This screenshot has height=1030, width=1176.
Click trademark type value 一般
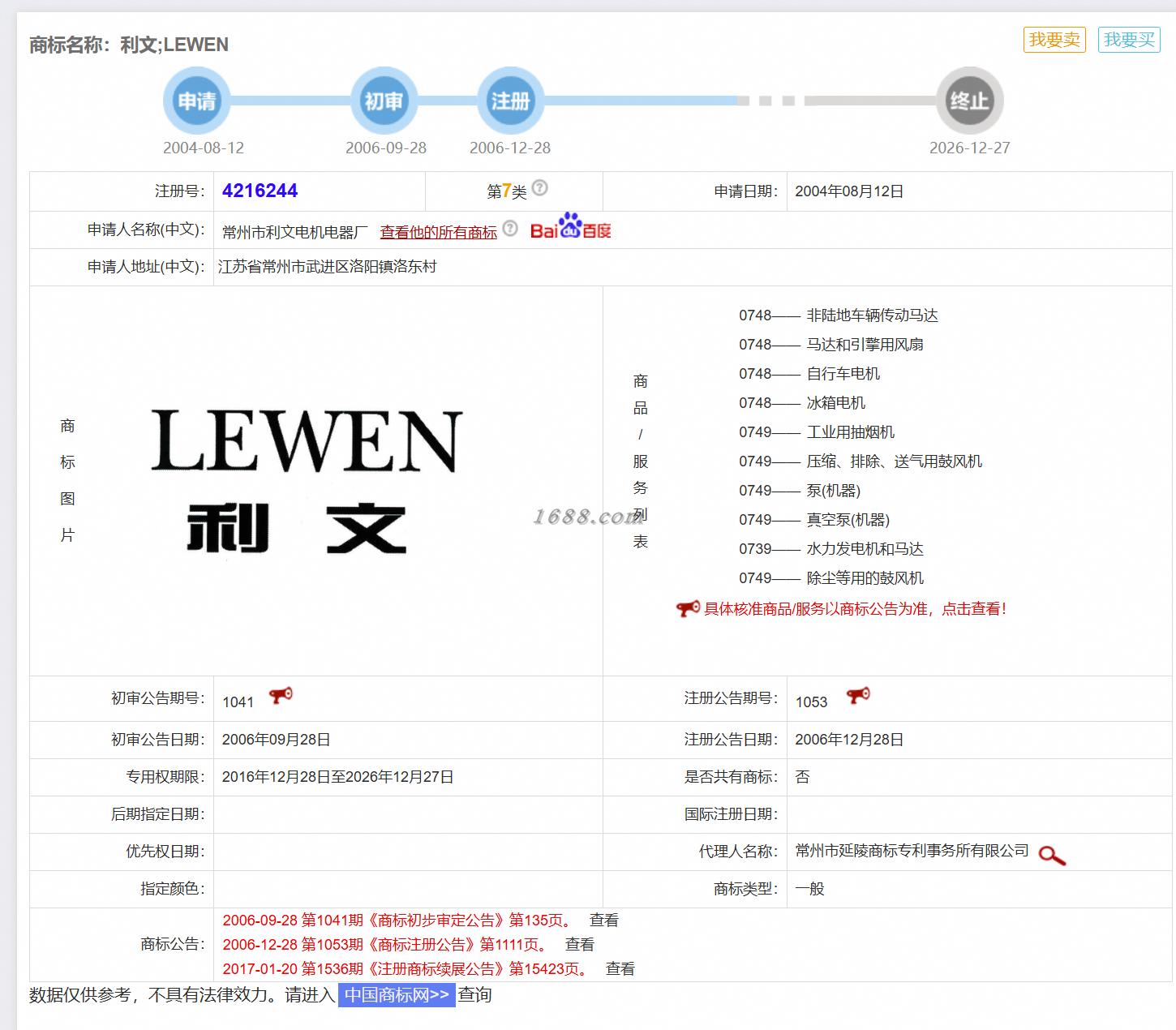[x=809, y=889]
